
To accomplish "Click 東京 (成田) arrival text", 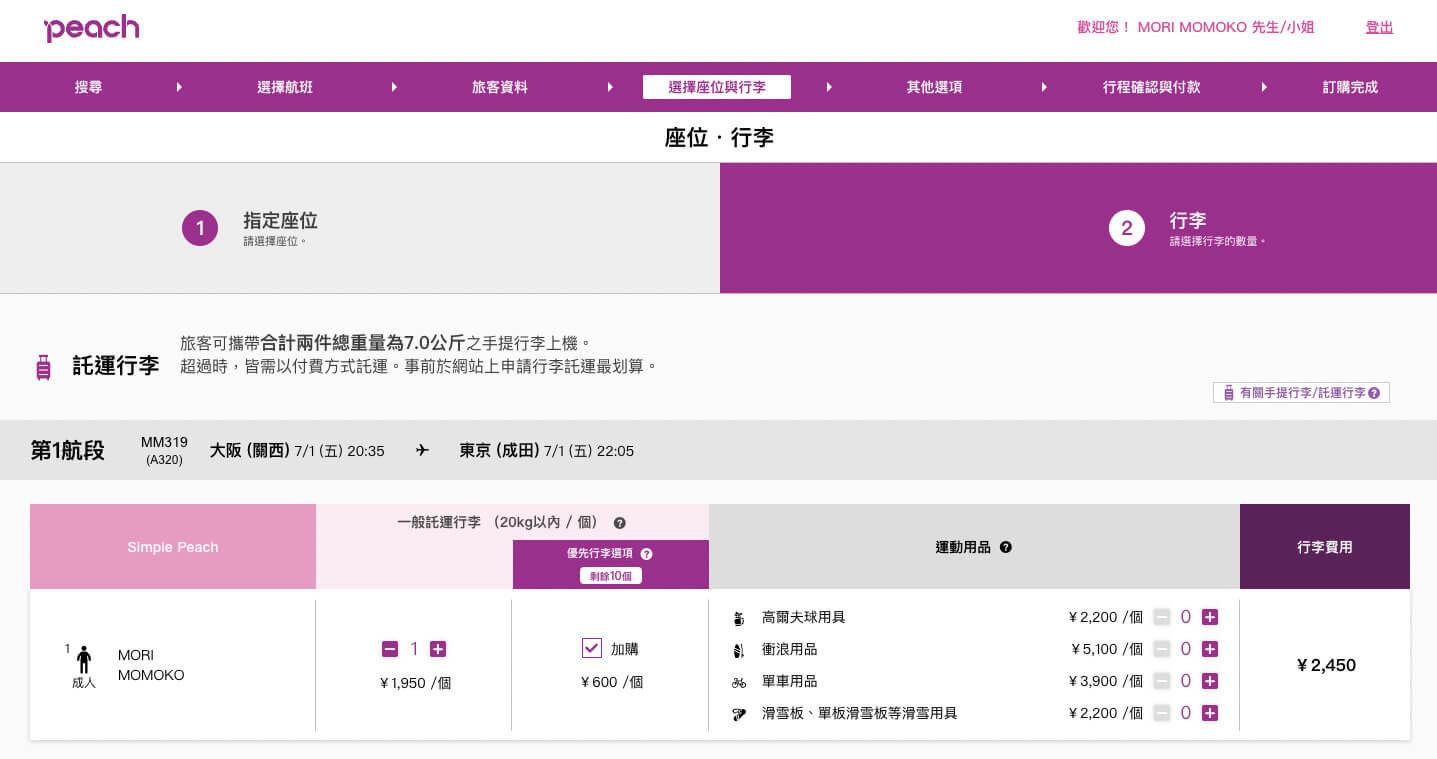I will click(x=499, y=451).
